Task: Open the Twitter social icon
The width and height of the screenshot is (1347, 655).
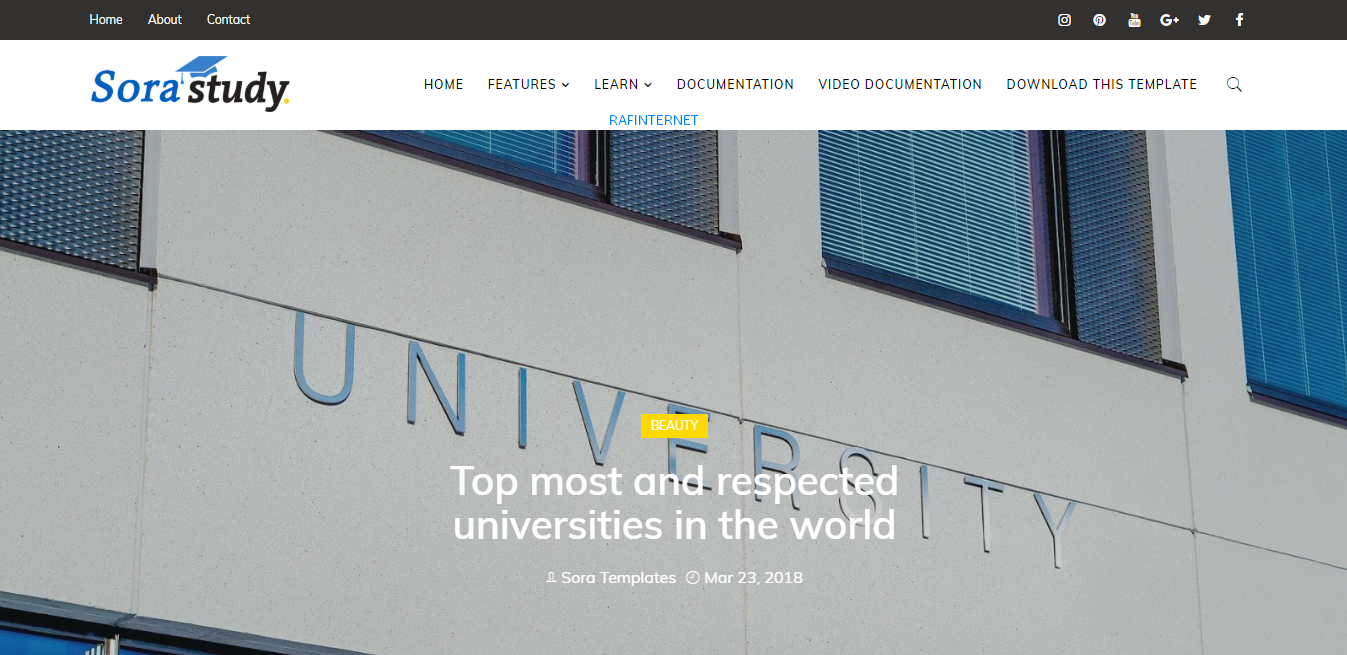Action: (x=1204, y=20)
